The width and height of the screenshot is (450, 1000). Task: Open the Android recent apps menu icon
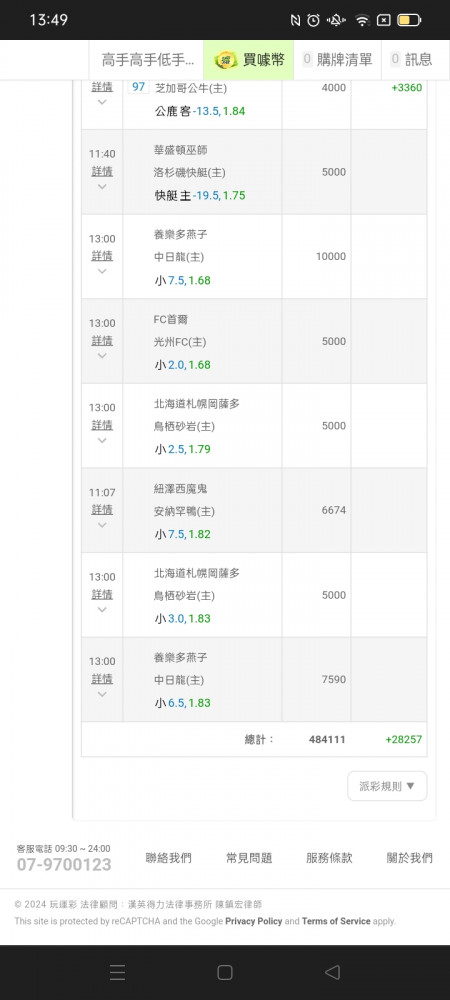tap(117, 972)
